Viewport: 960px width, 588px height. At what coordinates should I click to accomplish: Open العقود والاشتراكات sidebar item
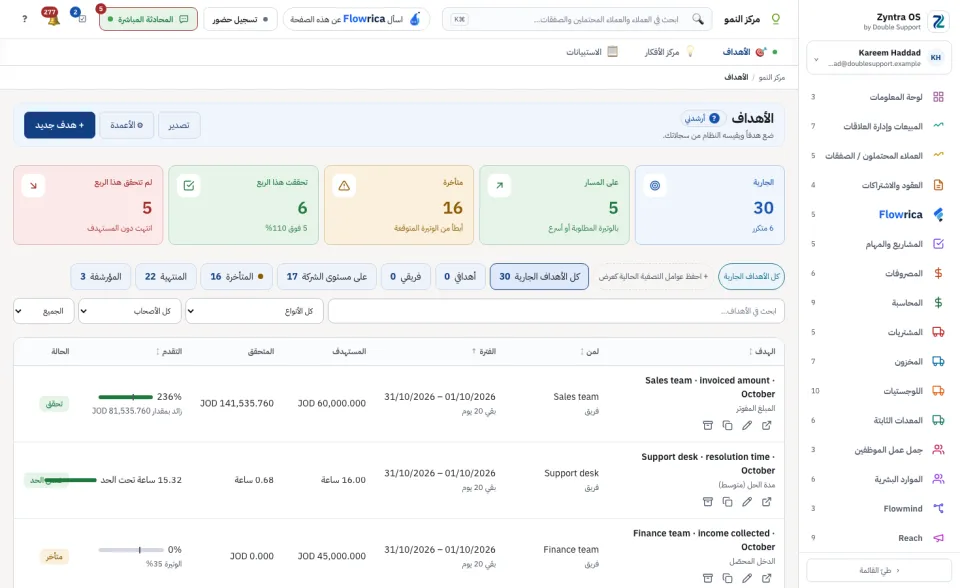[x=876, y=185]
